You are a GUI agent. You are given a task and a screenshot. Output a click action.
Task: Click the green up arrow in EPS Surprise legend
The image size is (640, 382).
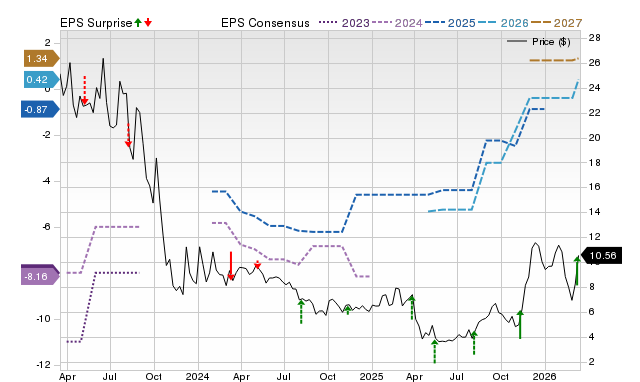(138, 22)
